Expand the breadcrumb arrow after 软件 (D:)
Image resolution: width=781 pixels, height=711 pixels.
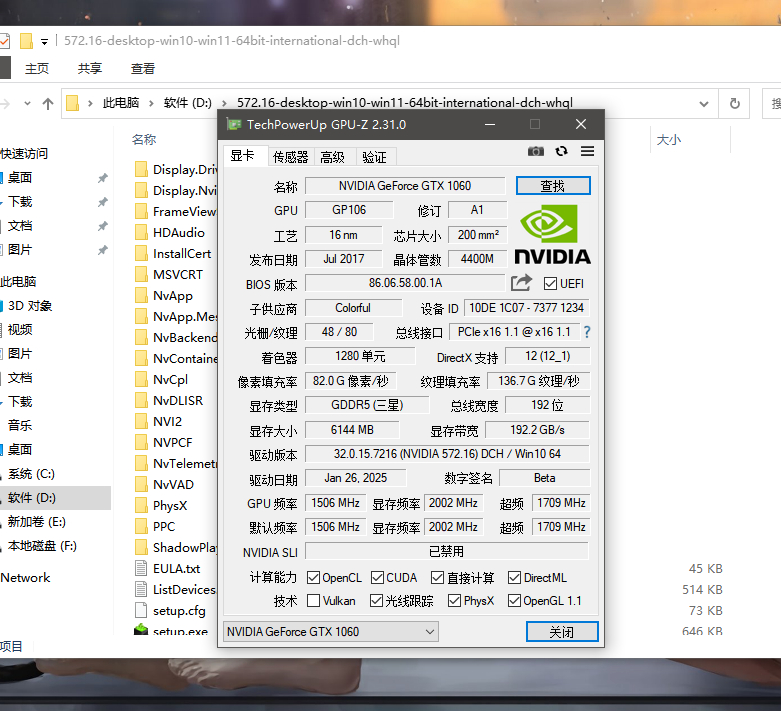(224, 104)
